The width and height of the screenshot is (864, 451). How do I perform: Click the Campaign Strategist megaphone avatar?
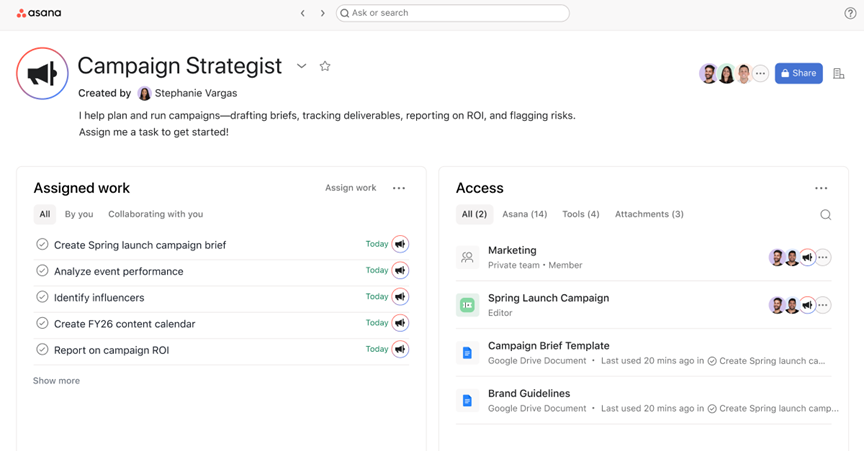click(42, 74)
